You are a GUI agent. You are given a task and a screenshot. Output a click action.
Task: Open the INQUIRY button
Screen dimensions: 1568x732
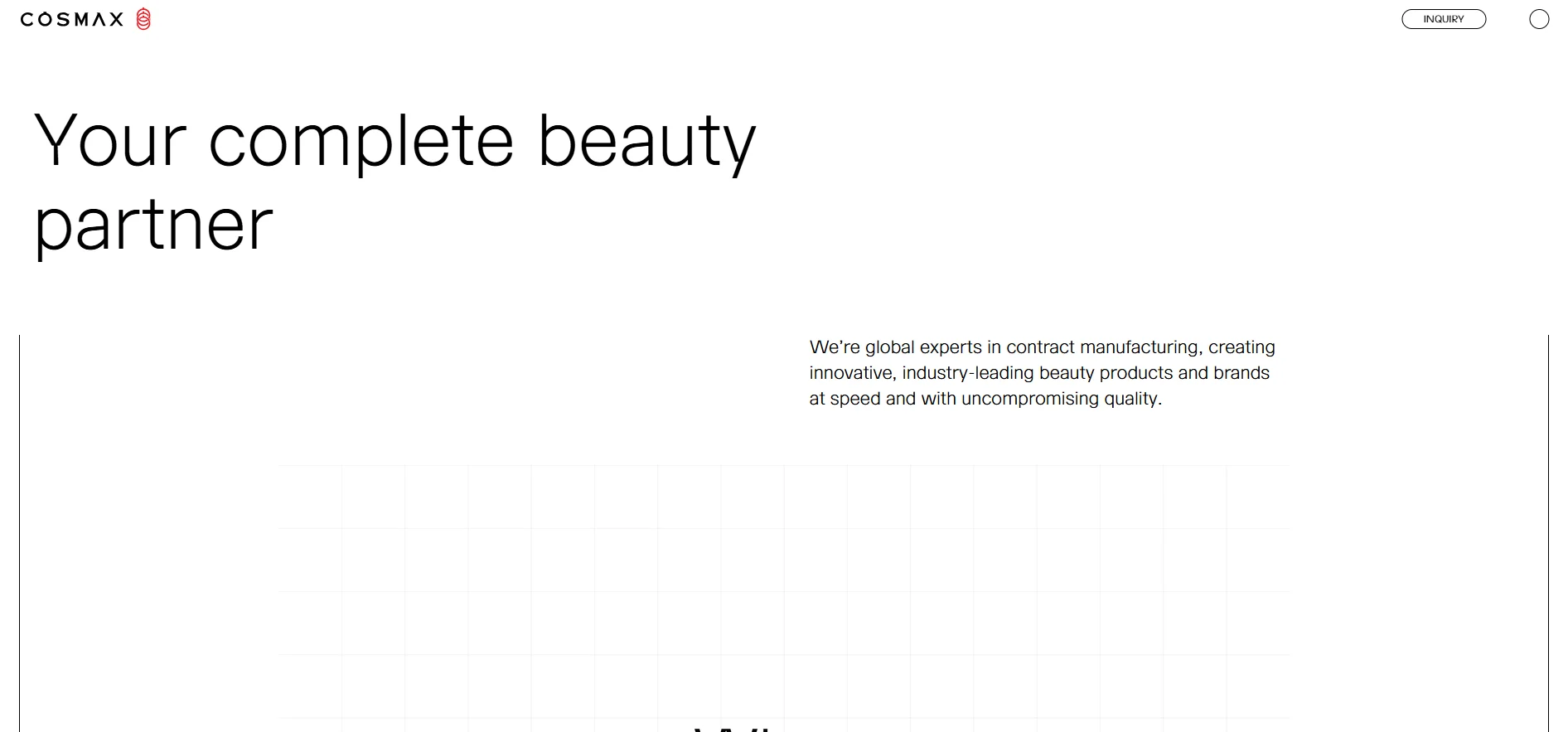click(x=1444, y=19)
